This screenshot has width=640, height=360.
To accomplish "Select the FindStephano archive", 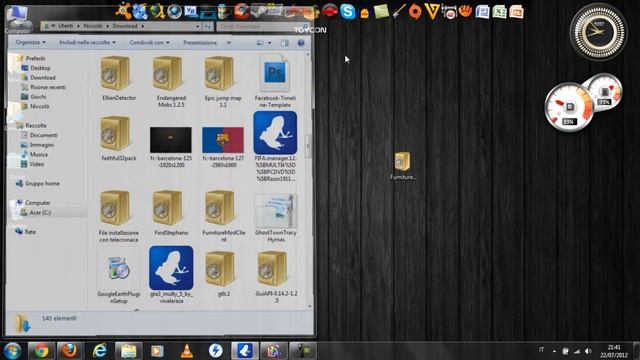I will point(171,213).
